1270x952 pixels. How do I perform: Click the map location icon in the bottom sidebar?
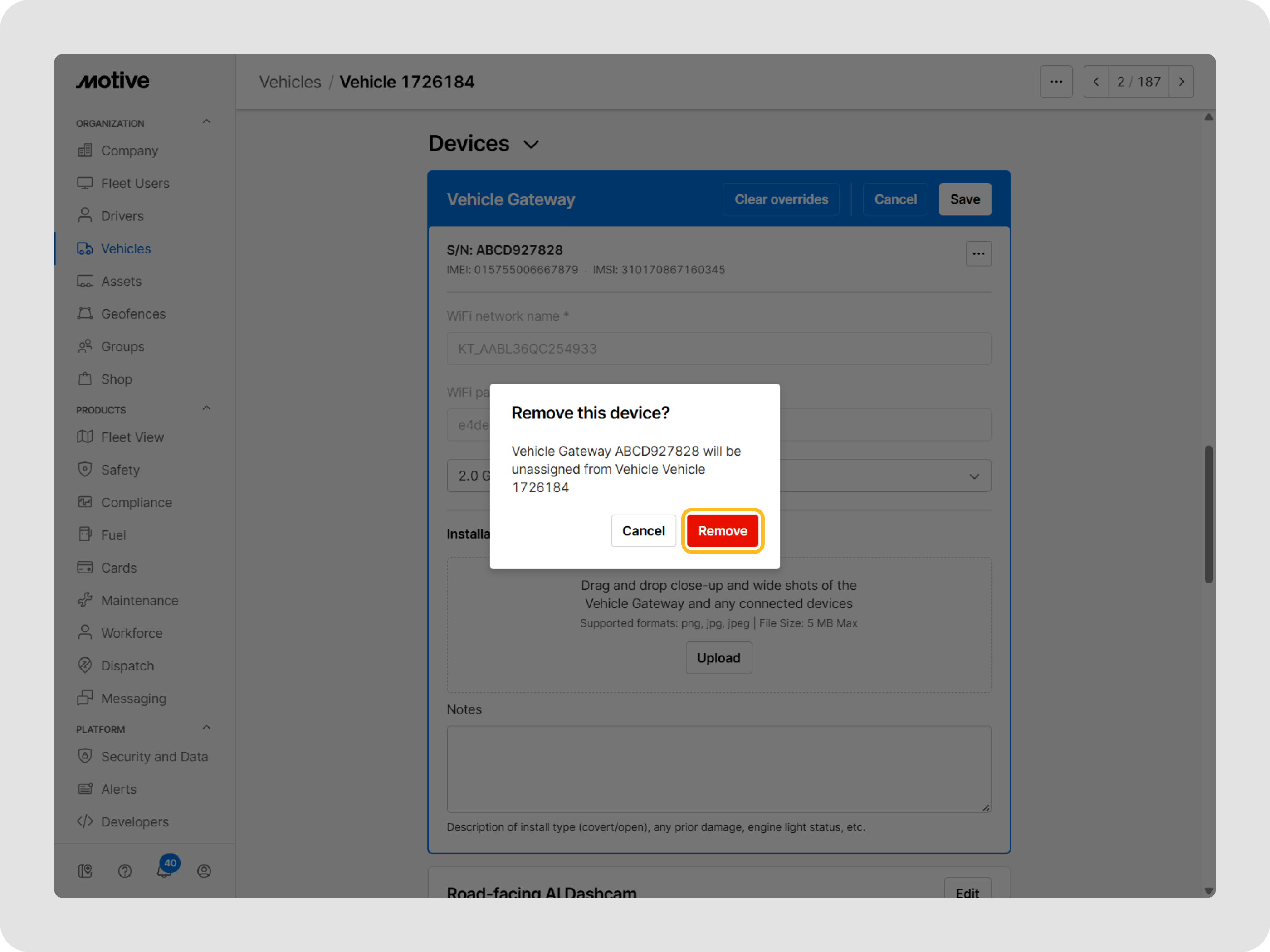coord(85,871)
